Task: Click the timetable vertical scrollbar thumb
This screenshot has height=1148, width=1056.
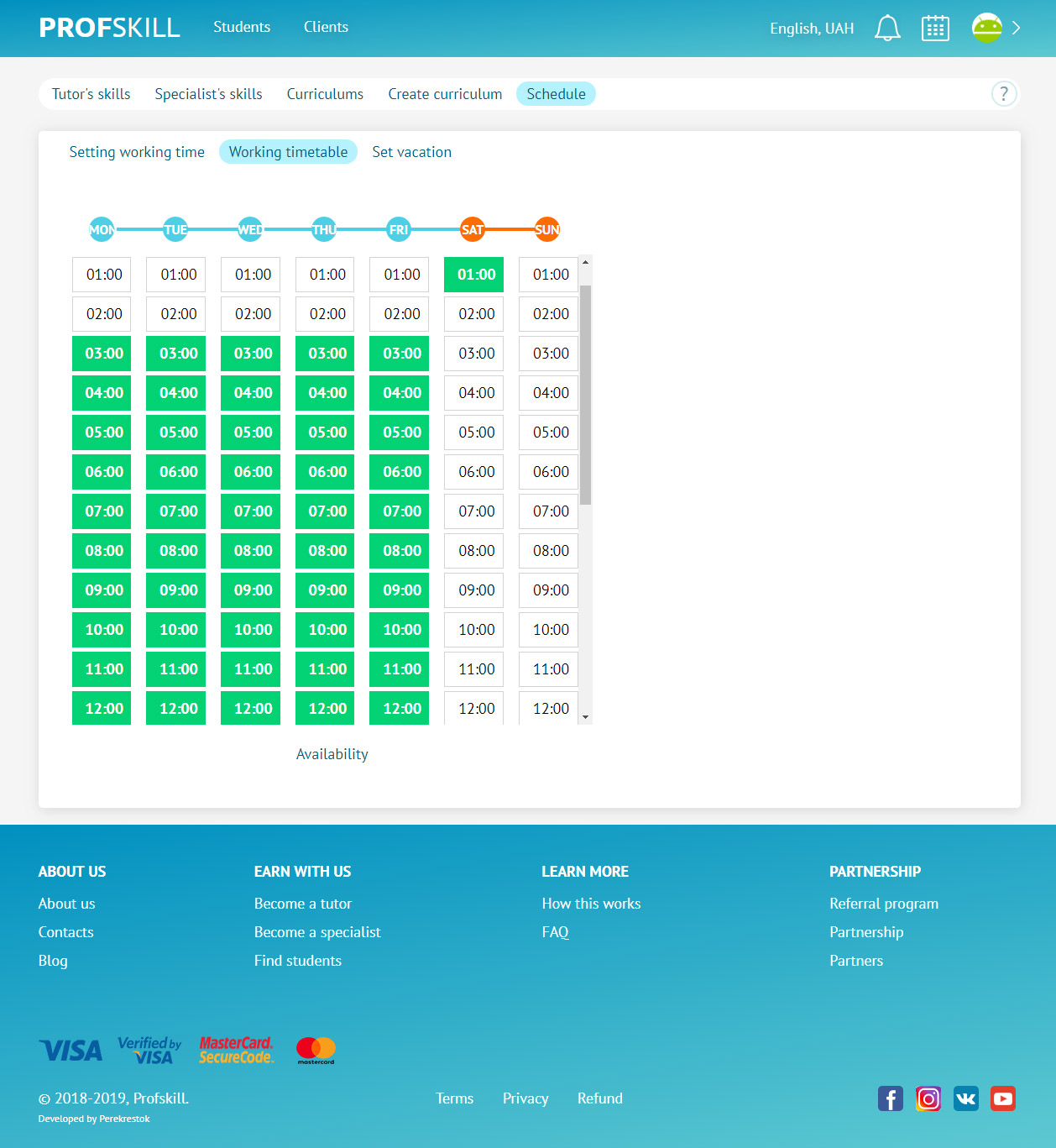Action: tap(585, 395)
